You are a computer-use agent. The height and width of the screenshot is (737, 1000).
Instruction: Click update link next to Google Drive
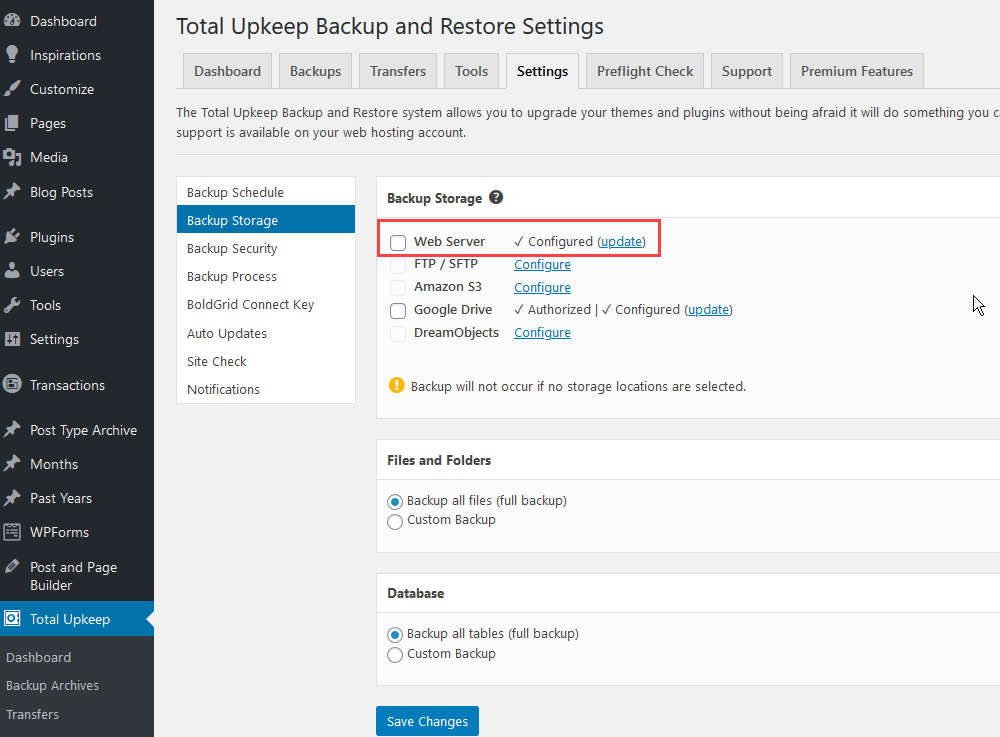coord(708,310)
